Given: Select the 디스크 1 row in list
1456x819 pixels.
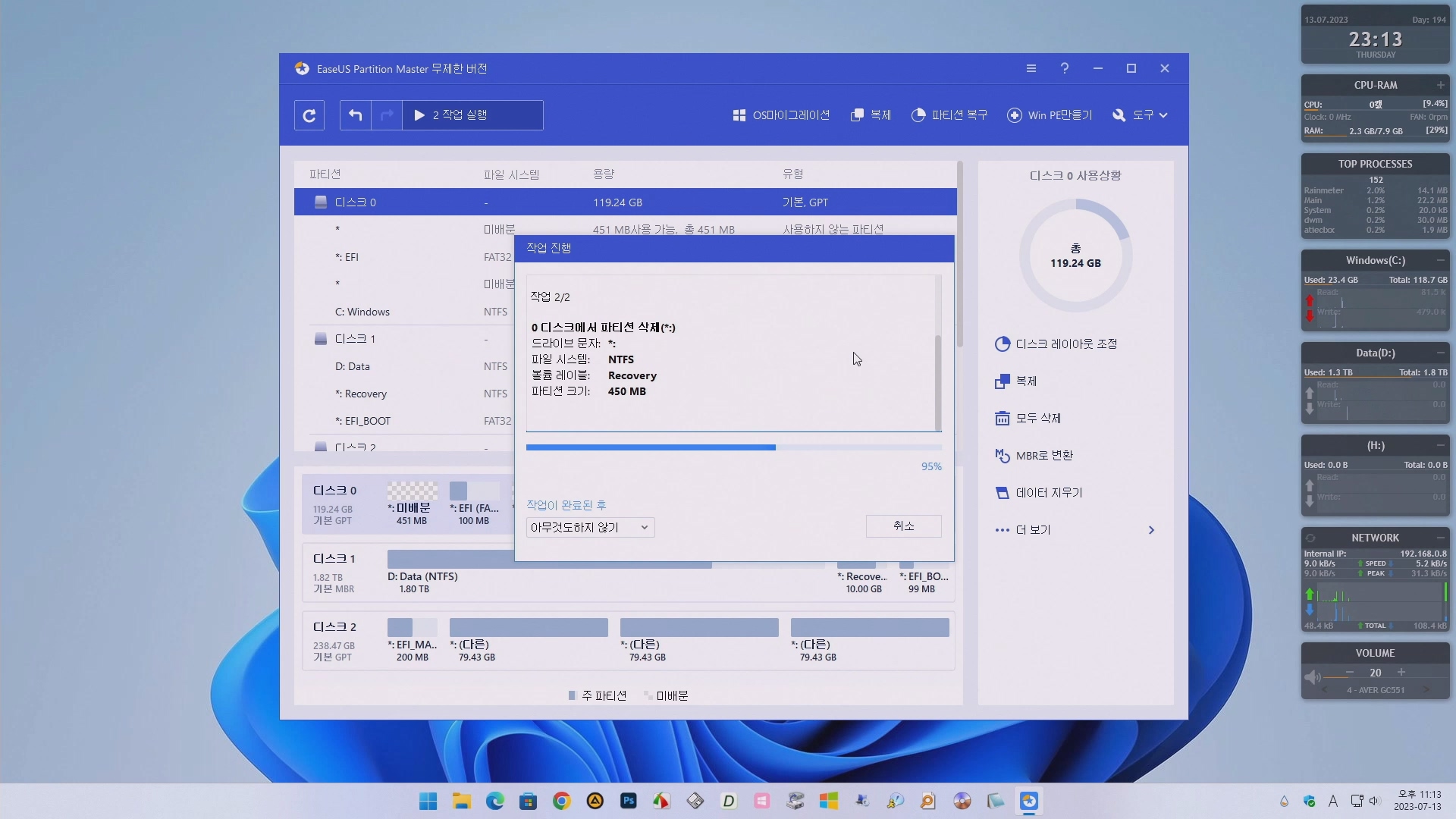Looking at the screenshot, I should [403, 339].
